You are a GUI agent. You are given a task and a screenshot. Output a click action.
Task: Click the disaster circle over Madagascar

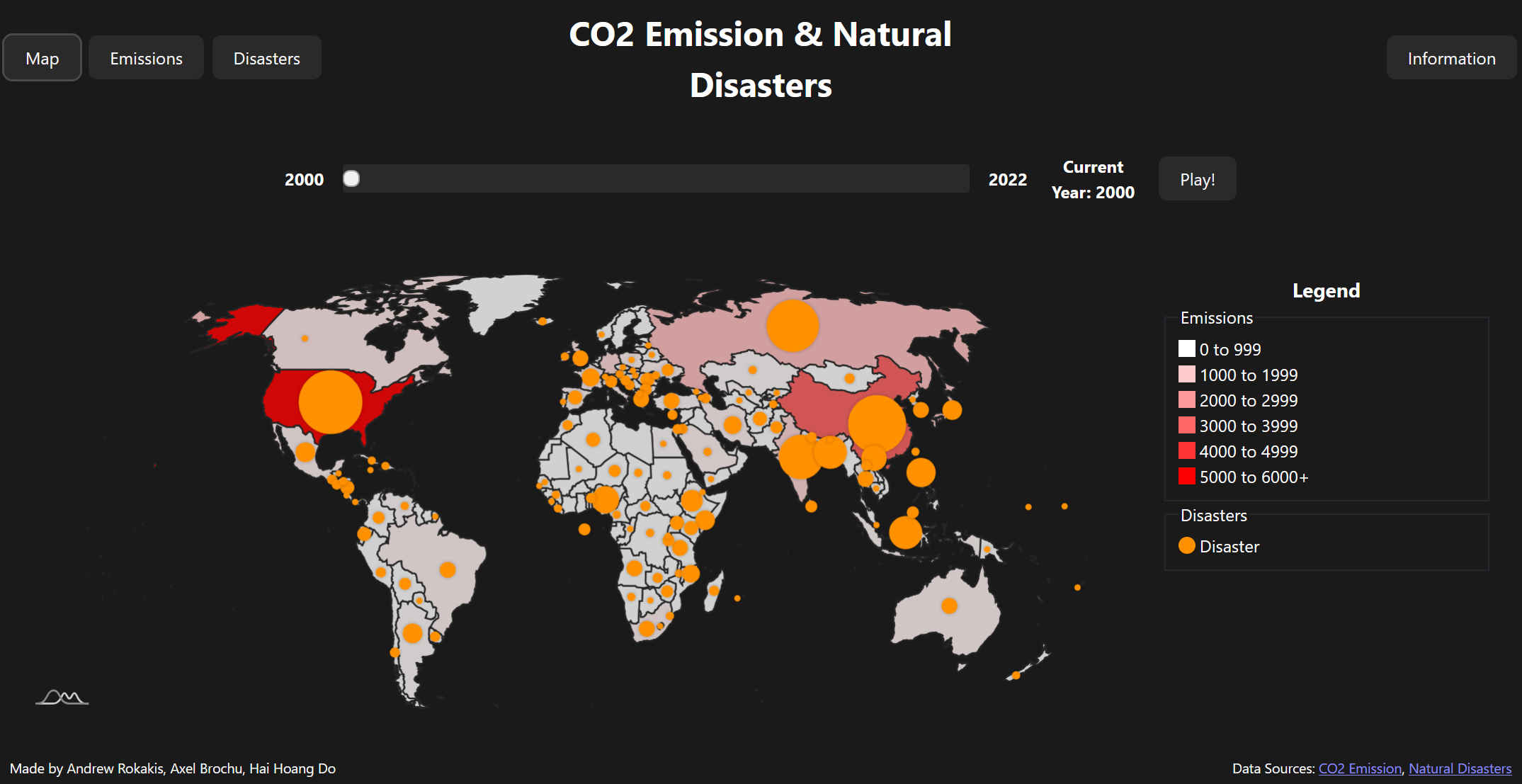(714, 591)
